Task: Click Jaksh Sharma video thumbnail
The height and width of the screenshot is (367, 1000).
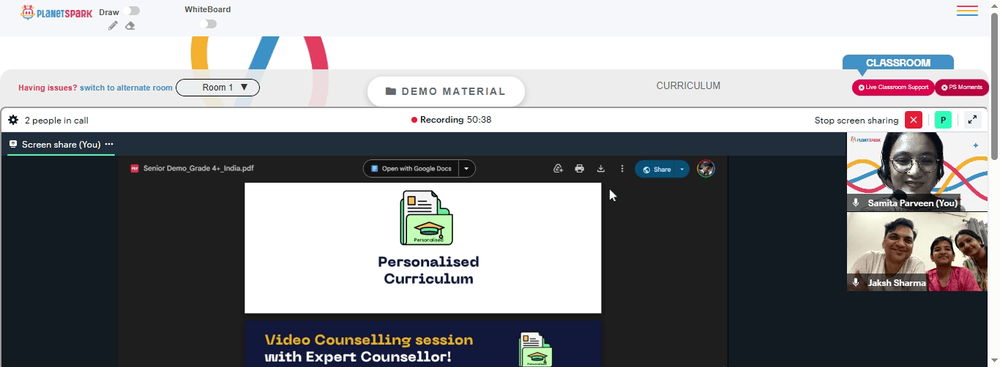Action: pos(916,251)
